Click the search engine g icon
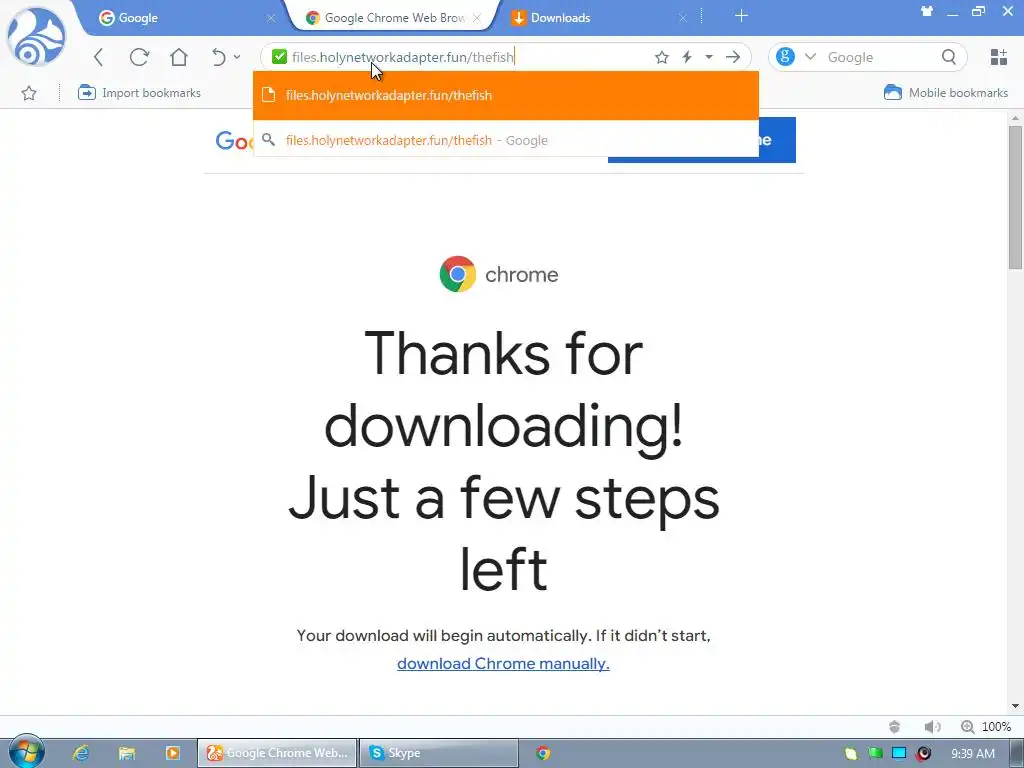Viewport: 1024px width, 768px height. [785, 57]
